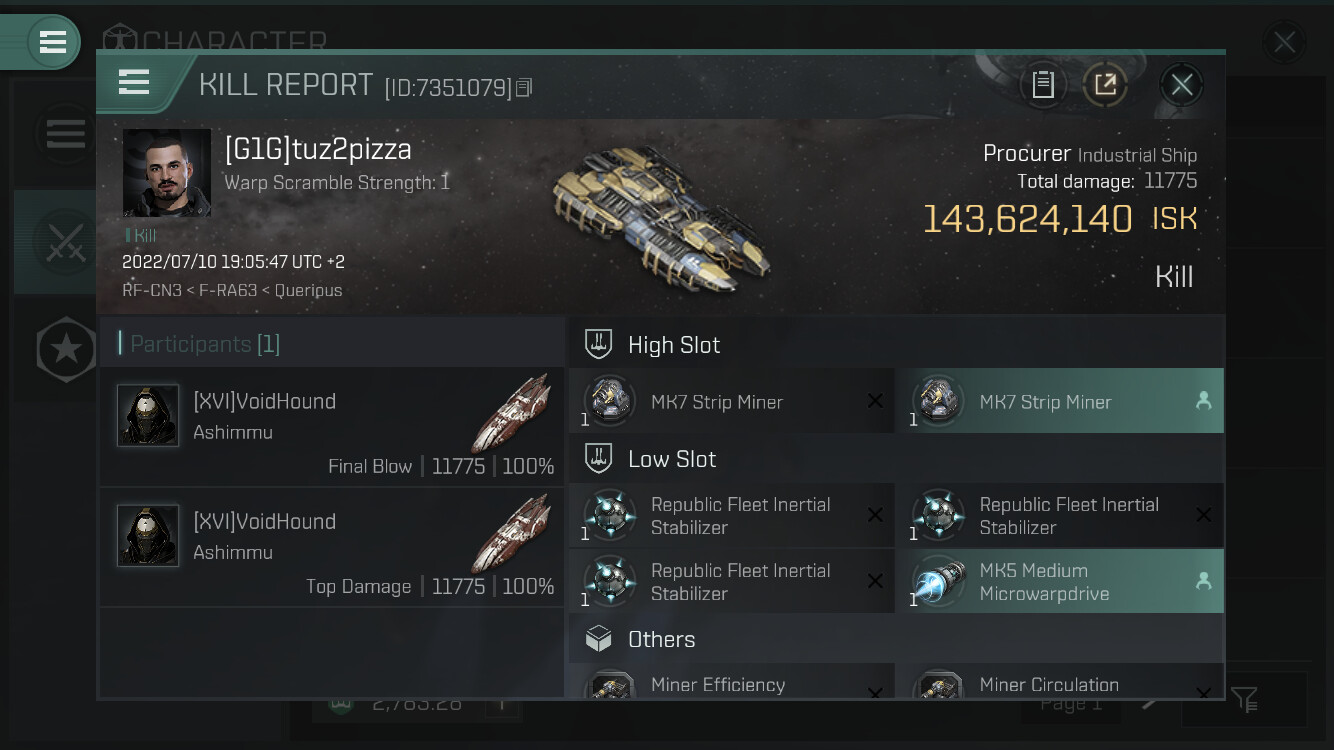The height and width of the screenshot is (750, 1334).
Task: Open tuz2pizza's character portrait
Action: click(167, 172)
